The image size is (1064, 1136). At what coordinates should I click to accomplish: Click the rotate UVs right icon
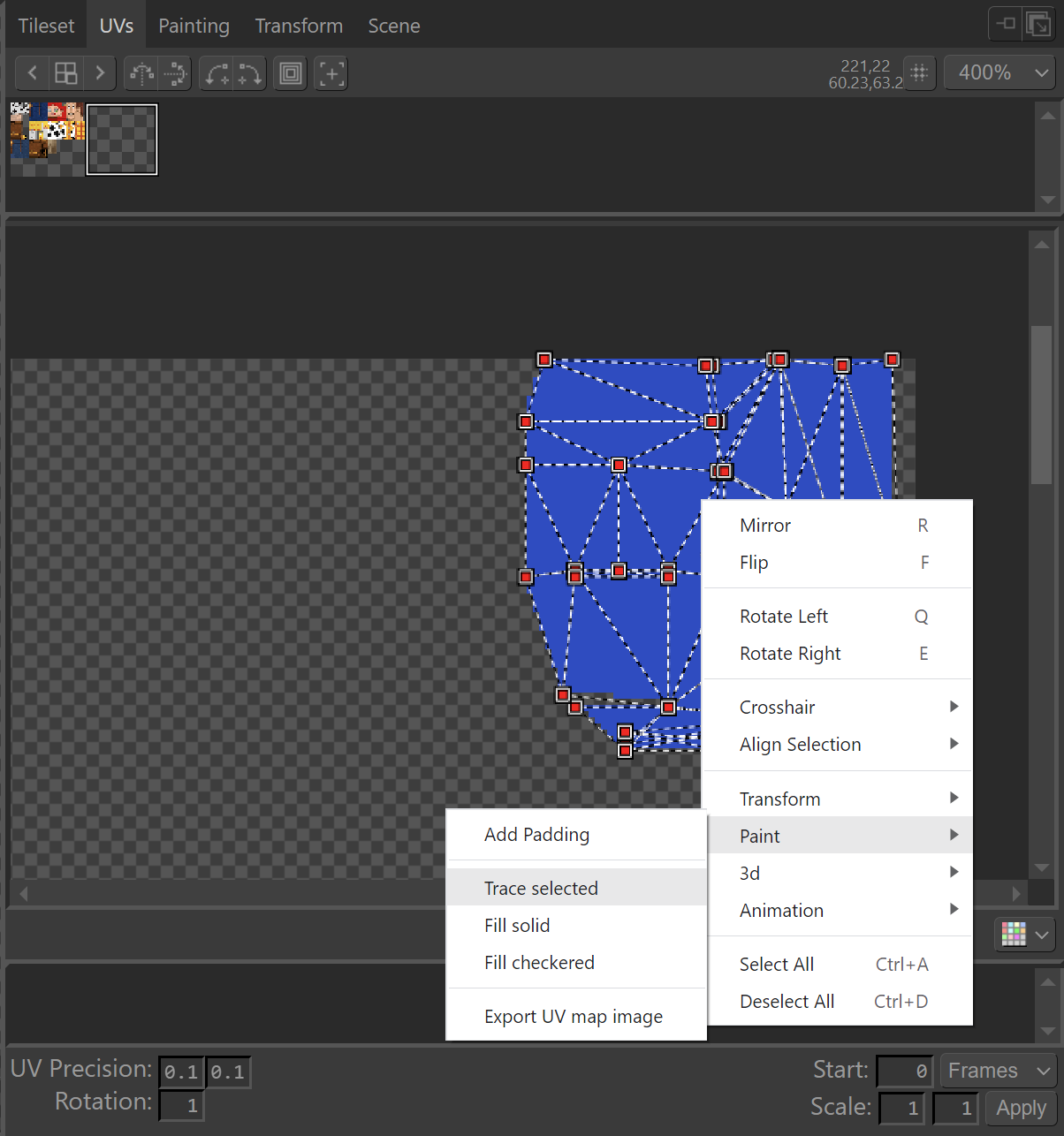(250, 72)
